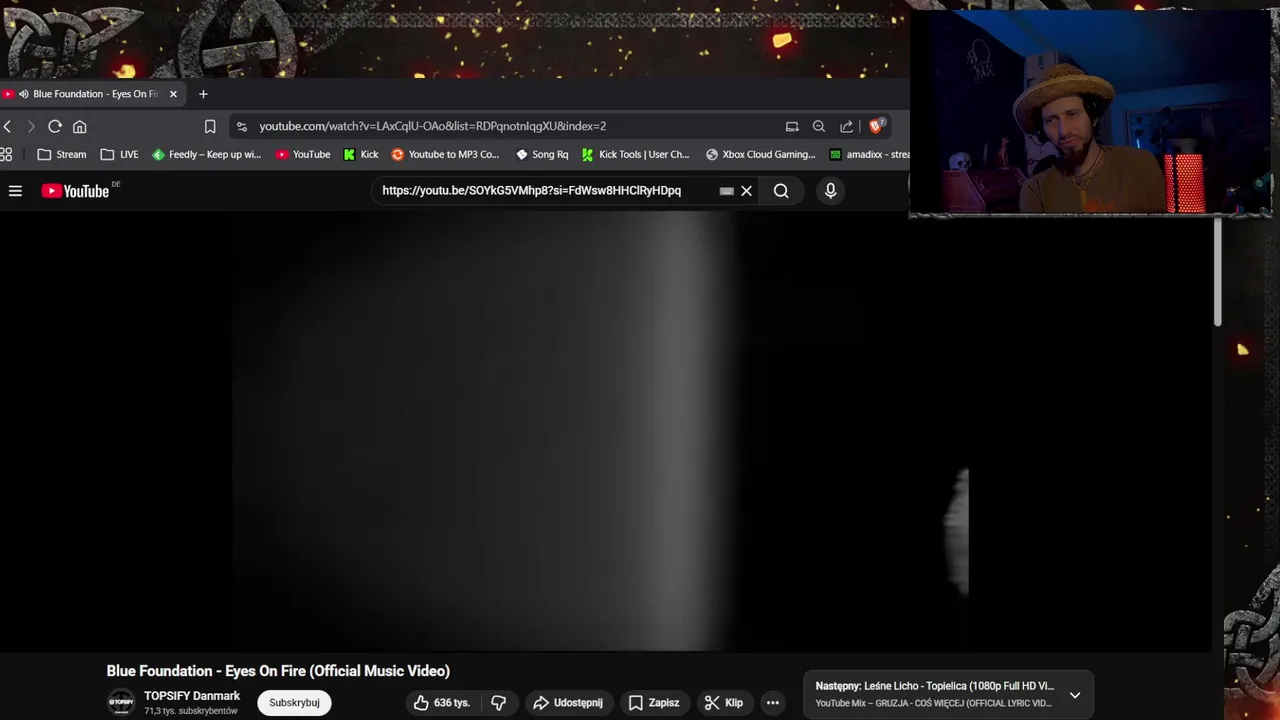Image resolution: width=1280 pixels, height=720 pixels.
Task: Open the apps grid in the bookmarks bar
Action: (x=6, y=154)
